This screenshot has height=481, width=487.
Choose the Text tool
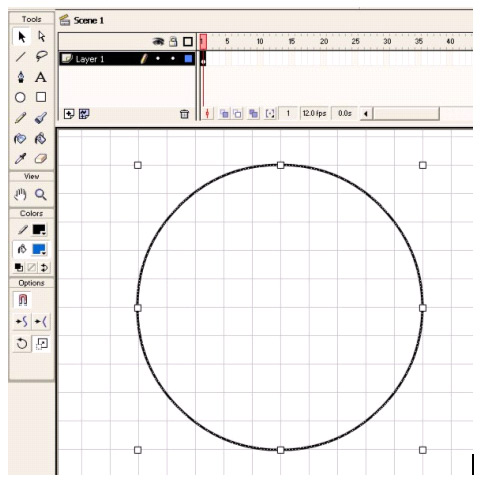pyautogui.click(x=41, y=77)
